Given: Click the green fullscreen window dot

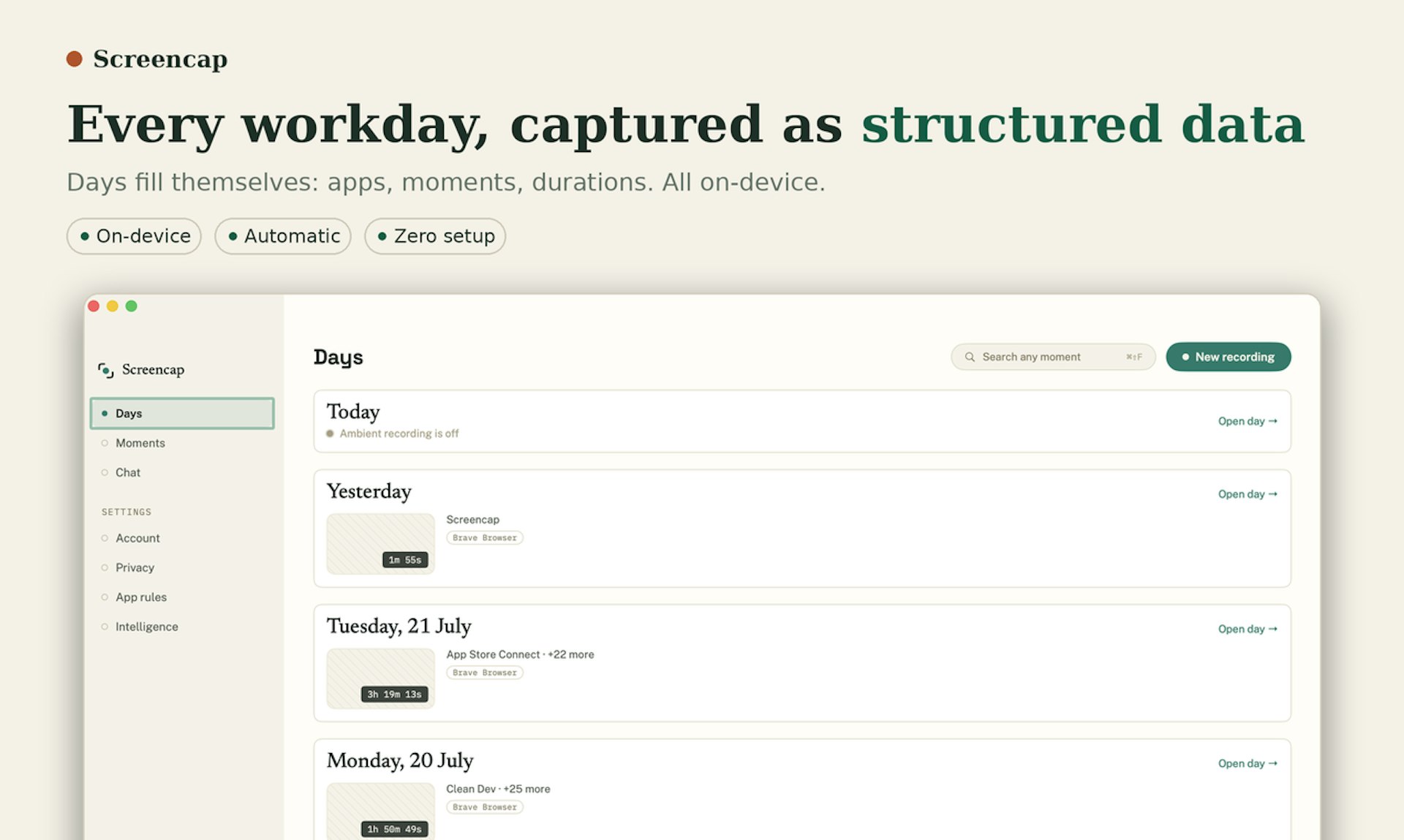Looking at the screenshot, I should [132, 306].
